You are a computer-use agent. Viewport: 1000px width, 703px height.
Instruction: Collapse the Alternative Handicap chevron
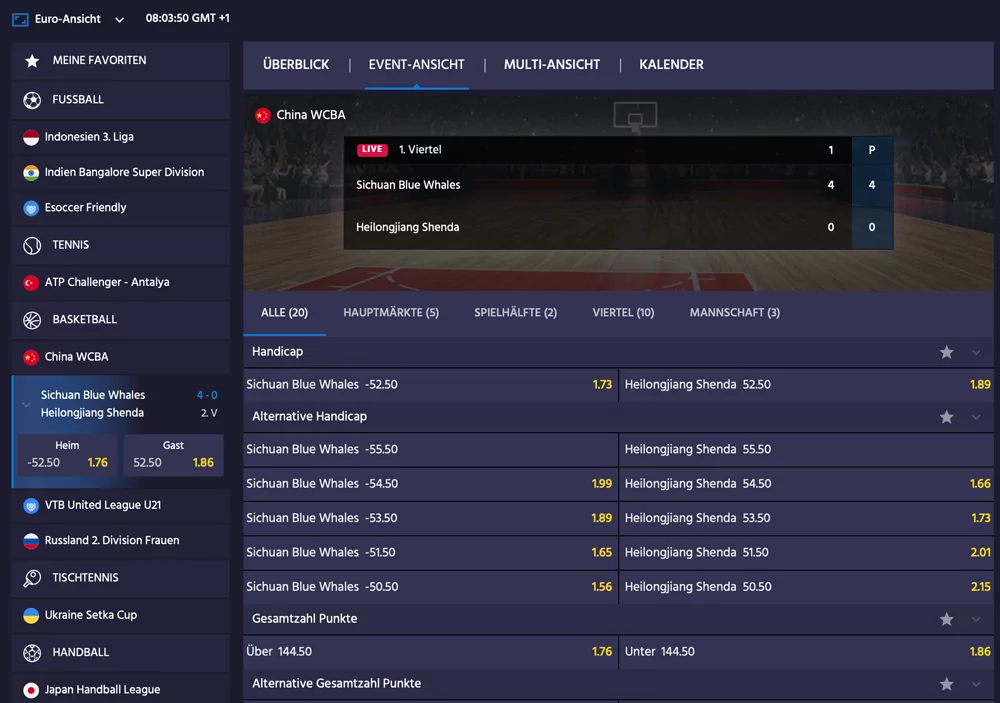976,417
